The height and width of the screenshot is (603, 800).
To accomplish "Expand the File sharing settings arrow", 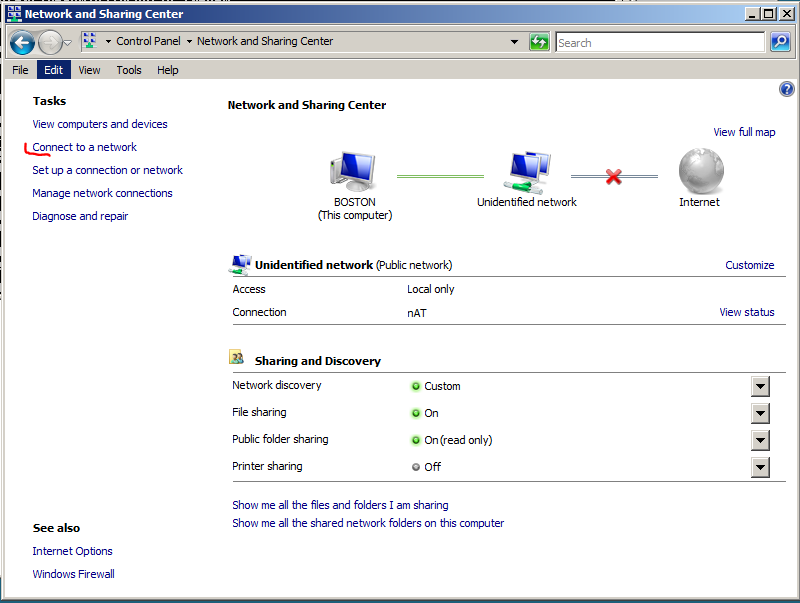I will (760, 413).
